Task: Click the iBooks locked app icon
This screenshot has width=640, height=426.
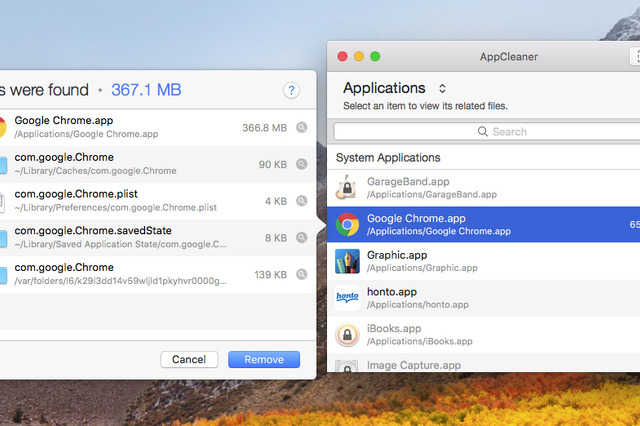Action: pyautogui.click(x=347, y=335)
